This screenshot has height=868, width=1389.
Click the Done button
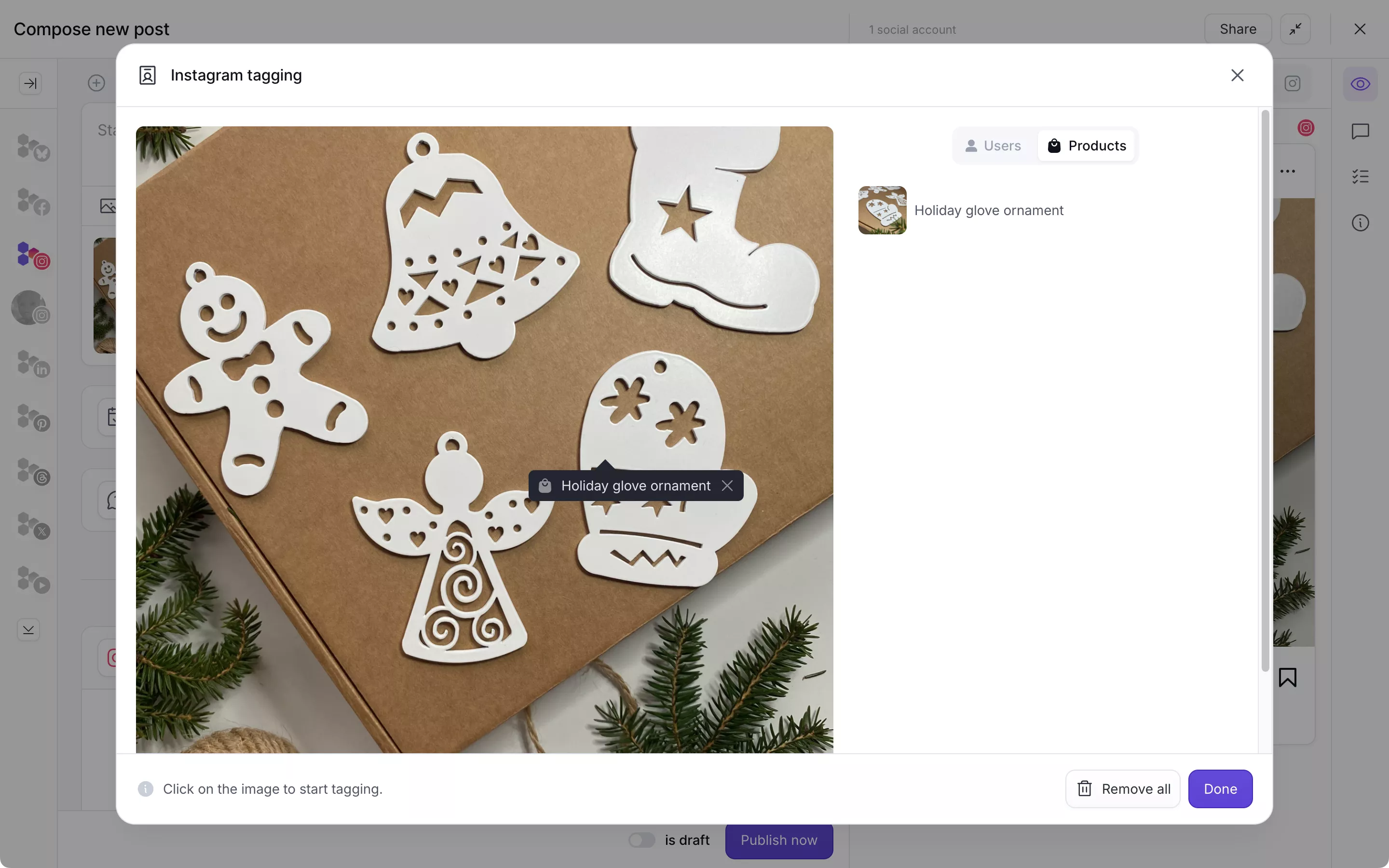pos(1220,789)
